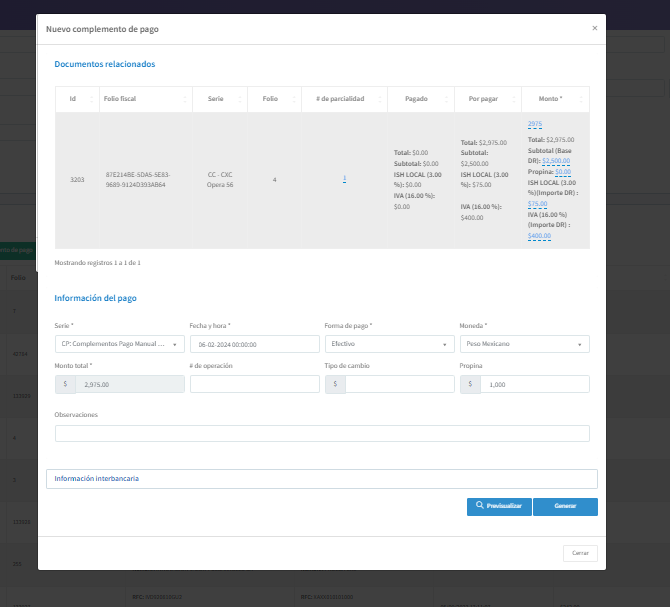Sort table by Pagado column
The image size is (670, 607).
(421, 99)
